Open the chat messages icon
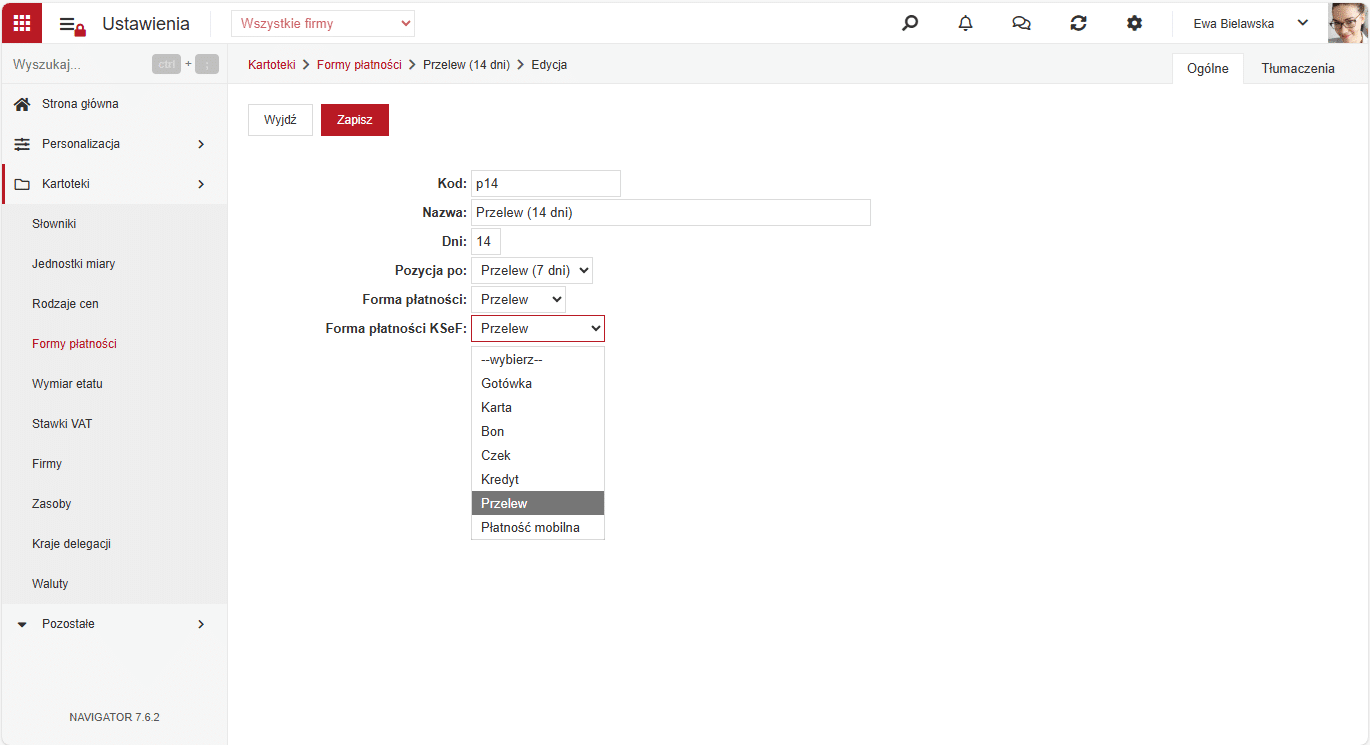This screenshot has height=745, width=1370. click(1021, 23)
